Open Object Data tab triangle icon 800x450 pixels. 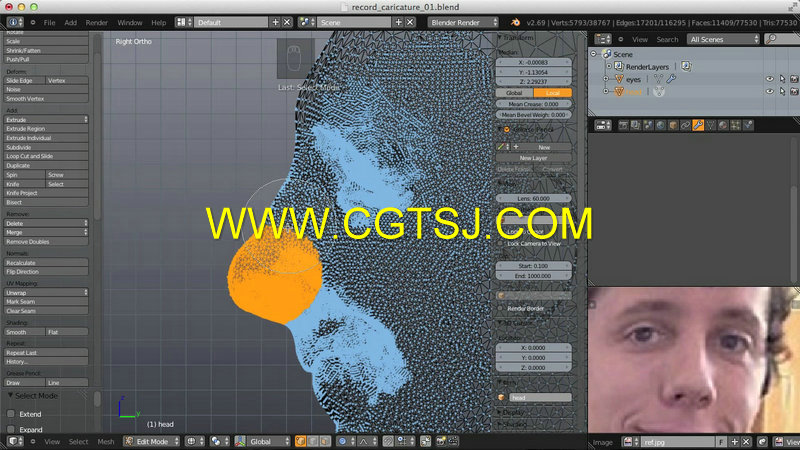(x=710, y=126)
